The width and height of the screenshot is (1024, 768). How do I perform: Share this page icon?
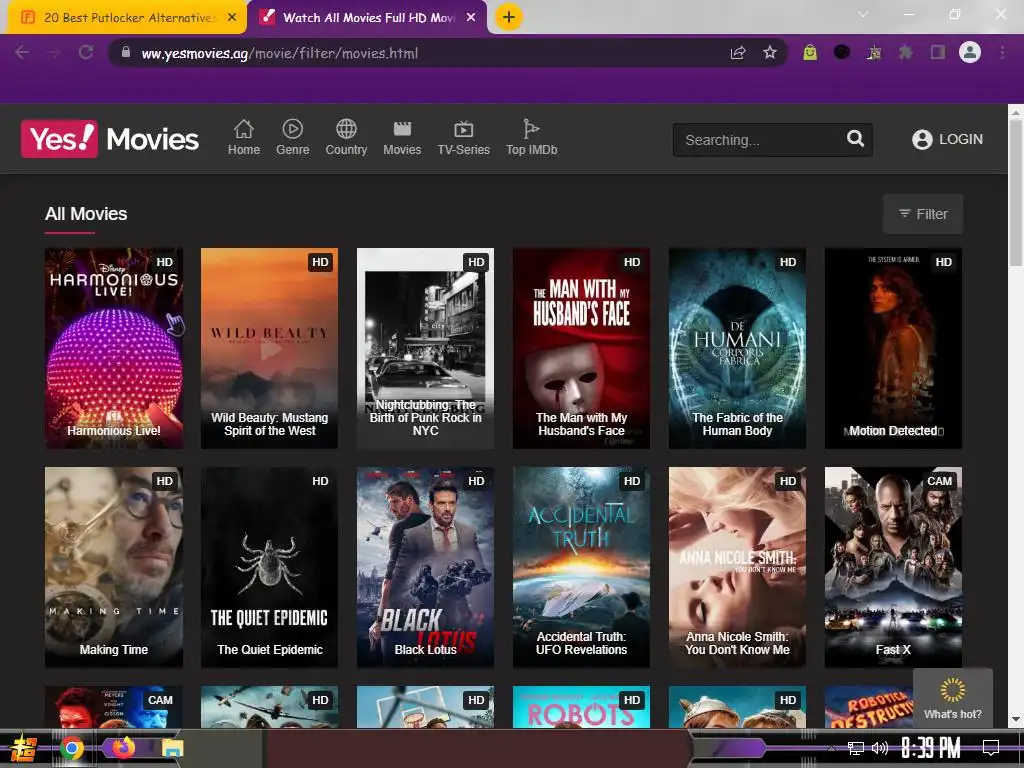click(x=738, y=53)
